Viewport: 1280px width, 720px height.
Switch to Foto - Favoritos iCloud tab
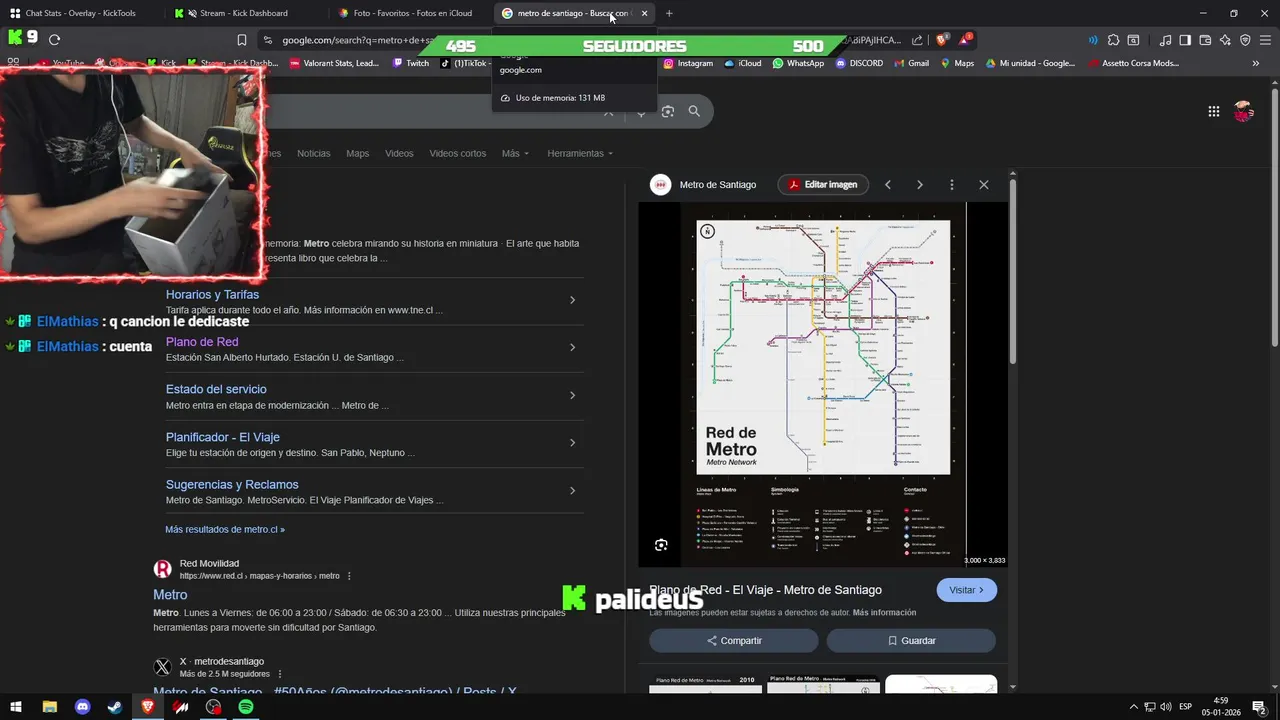(x=410, y=13)
